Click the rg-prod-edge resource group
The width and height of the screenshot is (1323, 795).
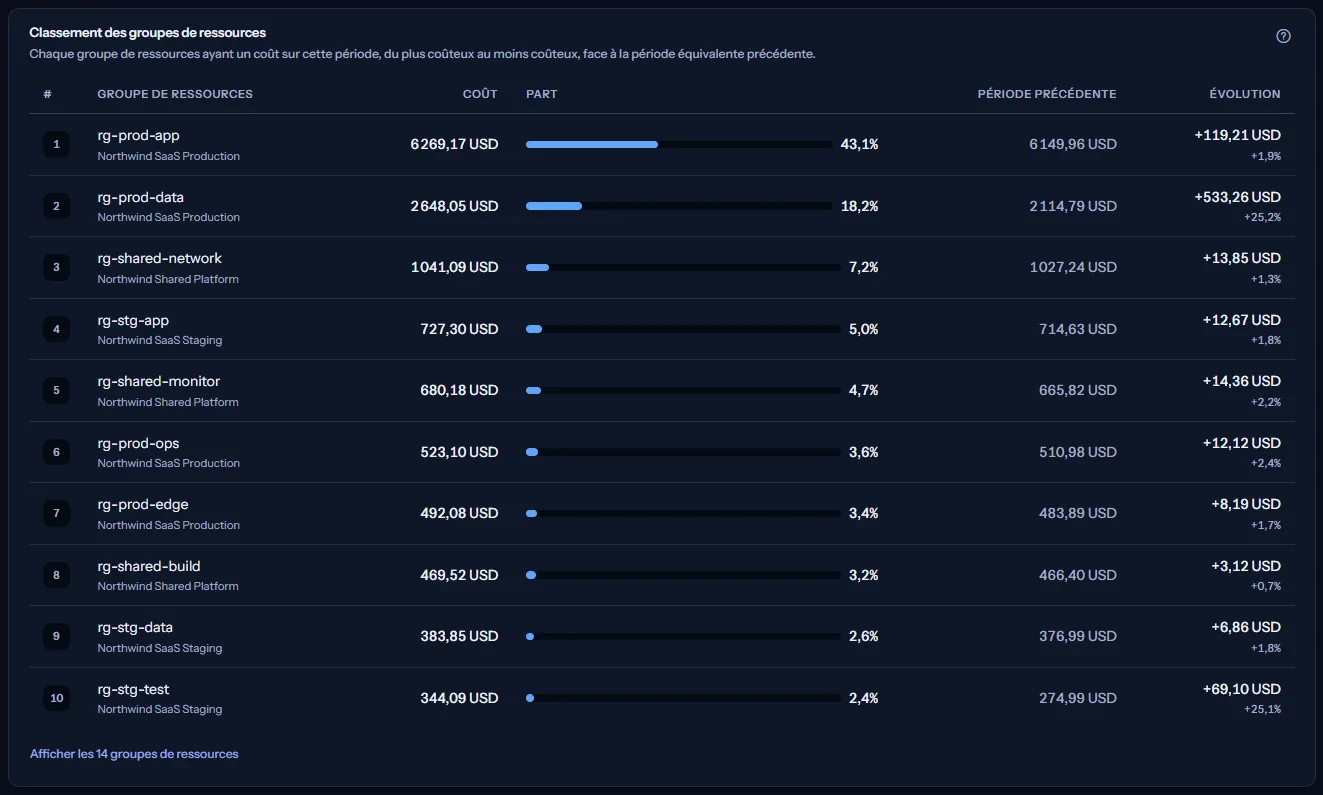(143, 504)
